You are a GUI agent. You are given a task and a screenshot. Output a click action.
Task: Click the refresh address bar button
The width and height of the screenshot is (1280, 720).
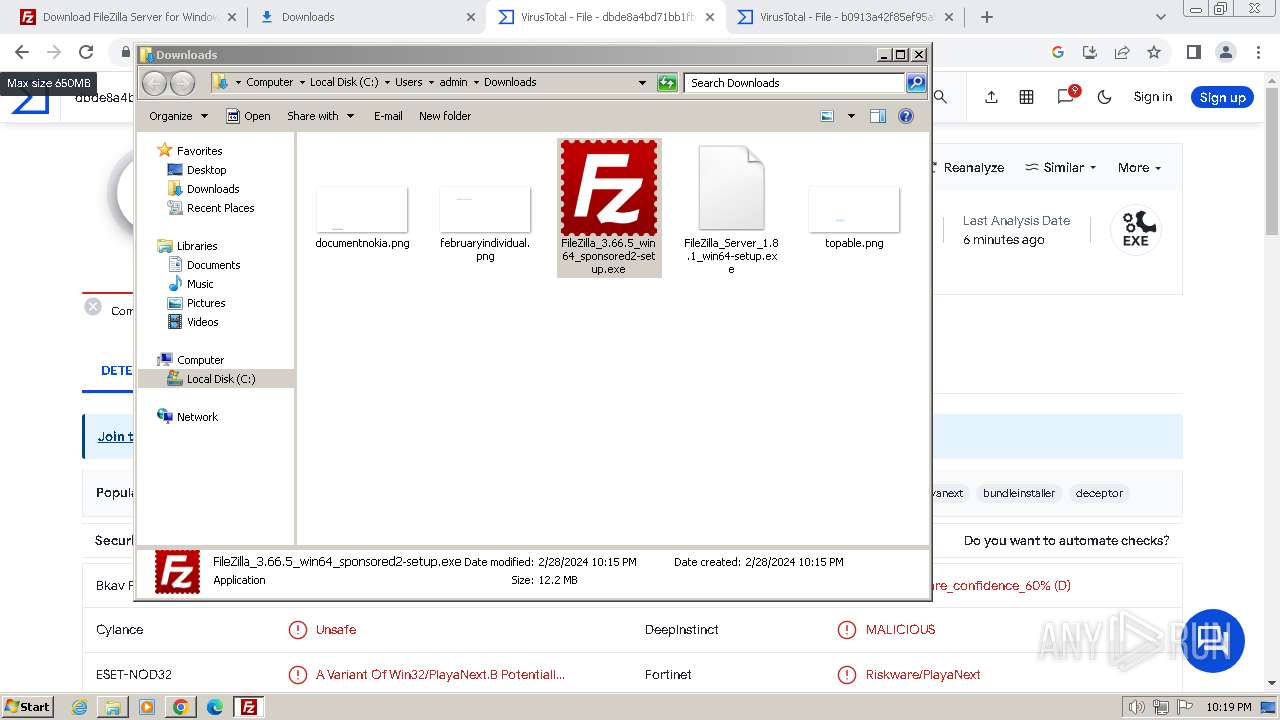[x=667, y=83]
